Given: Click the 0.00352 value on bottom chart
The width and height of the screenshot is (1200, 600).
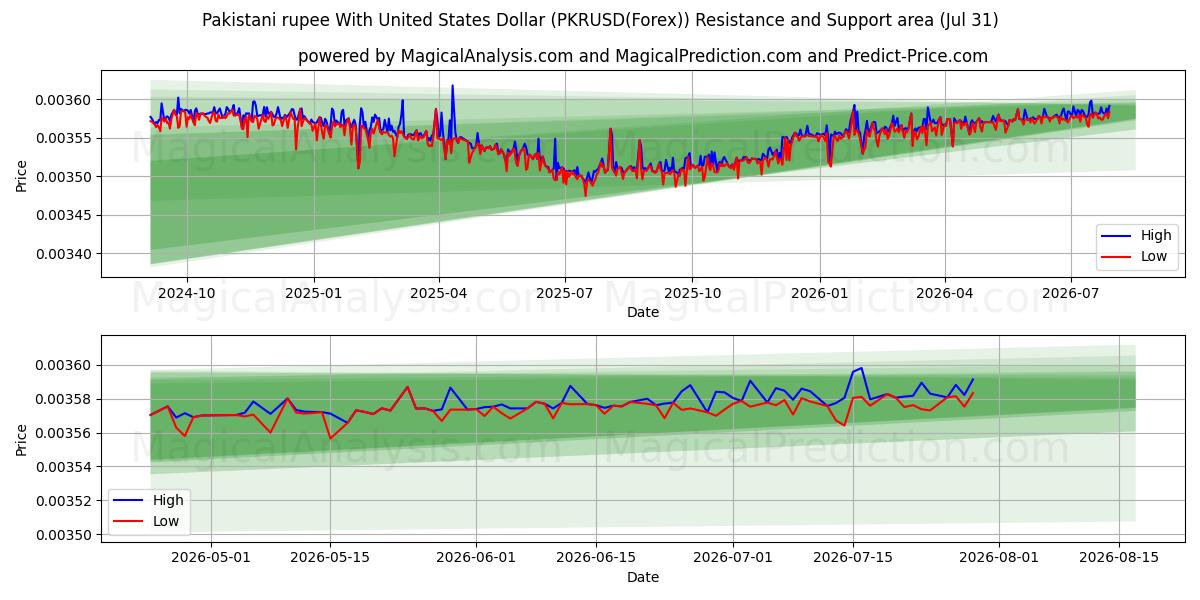Looking at the screenshot, I should [x=65, y=501].
